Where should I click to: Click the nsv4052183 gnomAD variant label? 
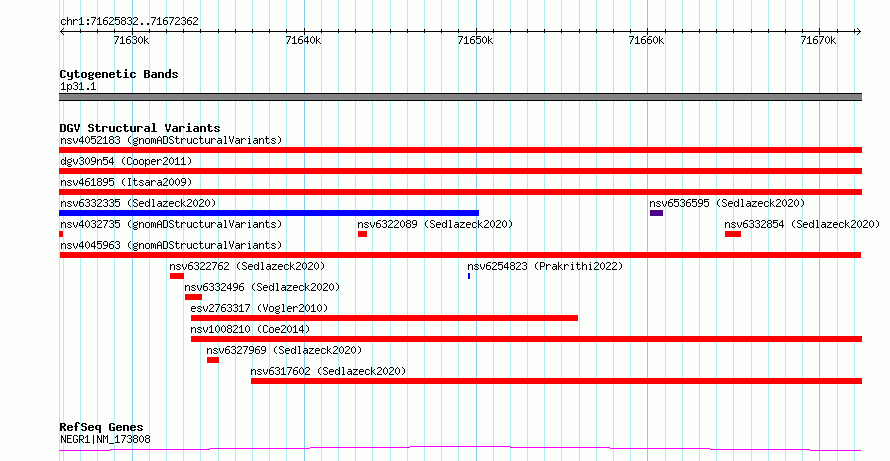171,140
